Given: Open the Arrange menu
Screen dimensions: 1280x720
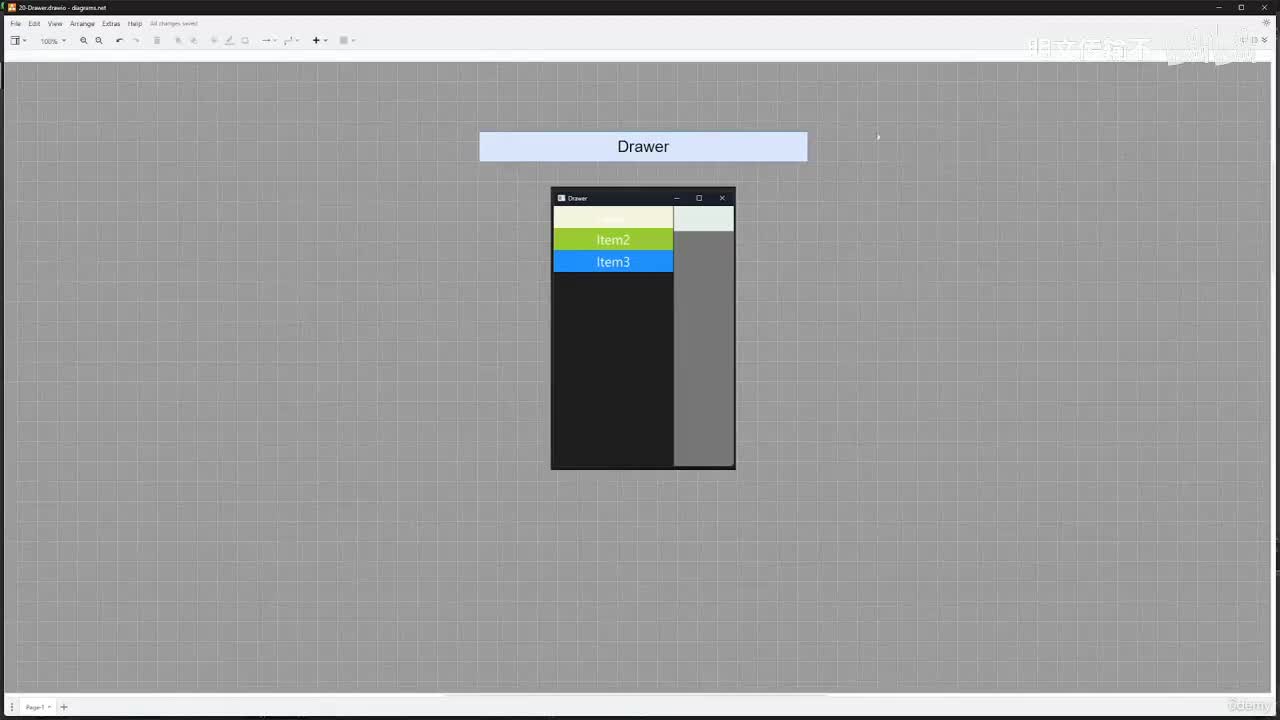Looking at the screenshot, I should pyautogui.click(x=82, y=24).
